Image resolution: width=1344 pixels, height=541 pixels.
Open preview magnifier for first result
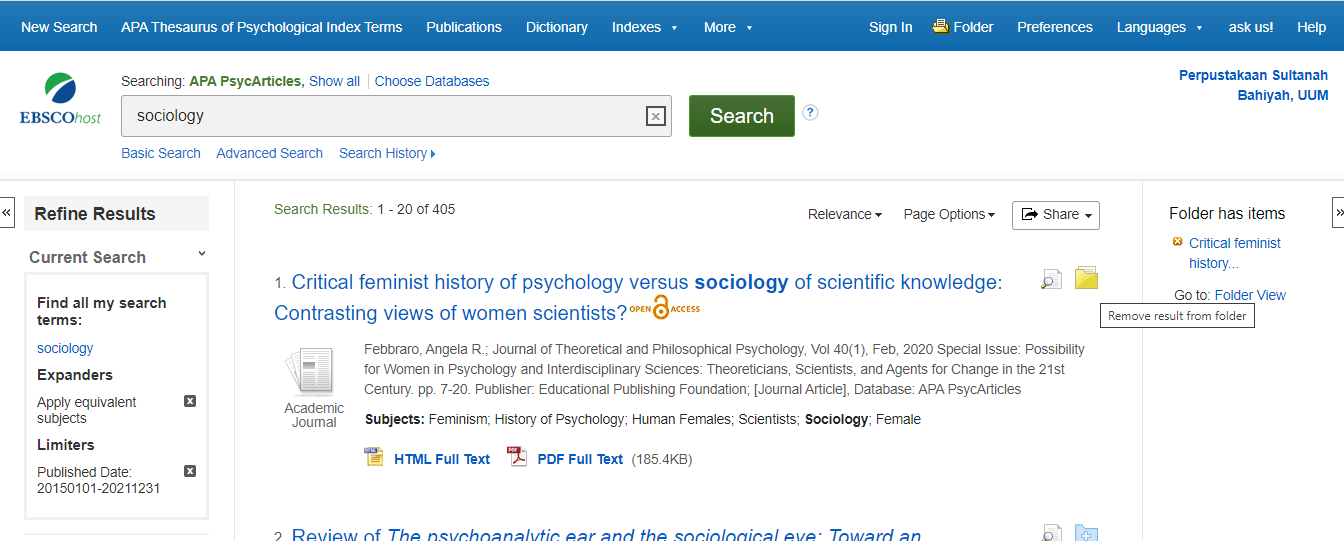[1051, 279]
